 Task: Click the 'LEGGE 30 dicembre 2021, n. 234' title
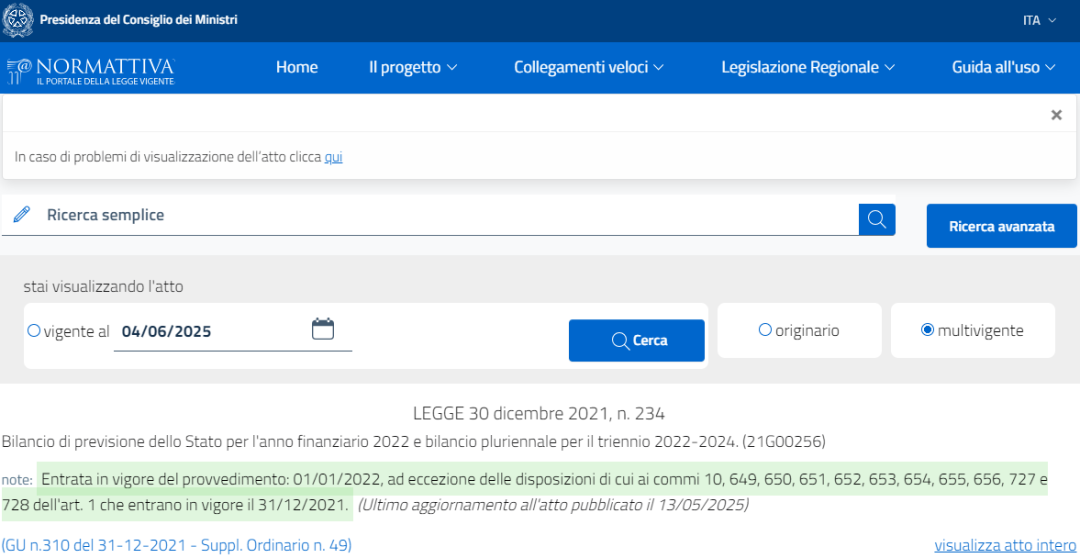(539, 414)
